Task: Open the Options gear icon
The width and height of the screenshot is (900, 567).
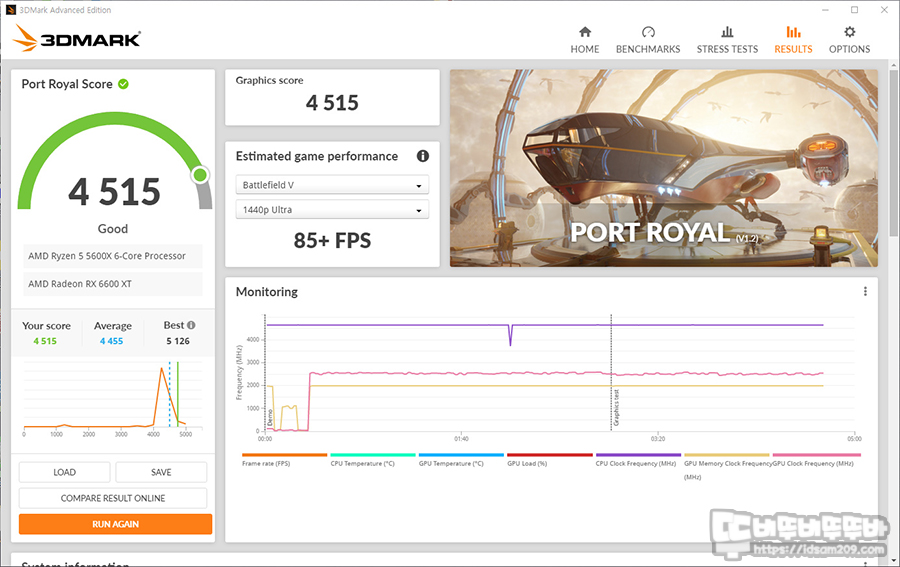Action: pos(849,32)
